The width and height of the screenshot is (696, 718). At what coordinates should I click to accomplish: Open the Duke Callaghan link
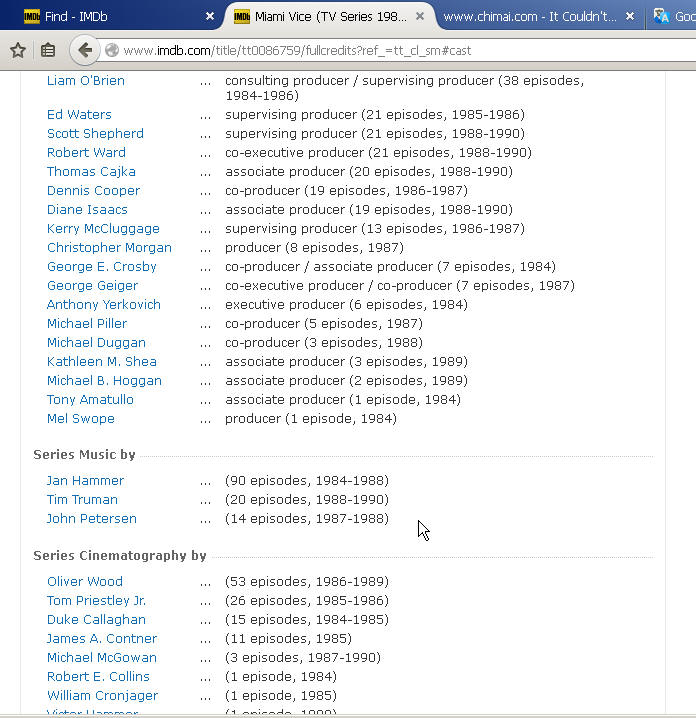click(96, 620)
